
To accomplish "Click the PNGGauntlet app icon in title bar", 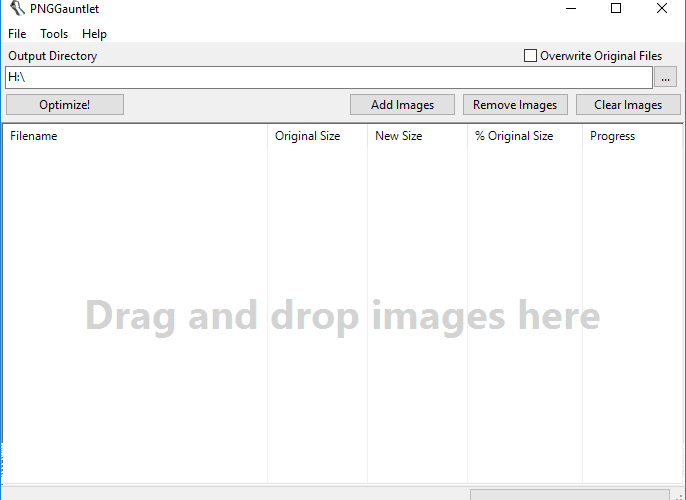I will (x=17, y=8).
